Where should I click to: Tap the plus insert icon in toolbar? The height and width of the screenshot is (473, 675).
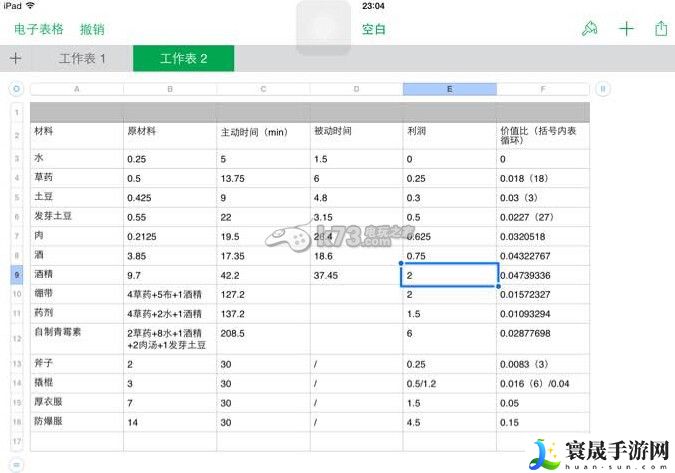626,29
